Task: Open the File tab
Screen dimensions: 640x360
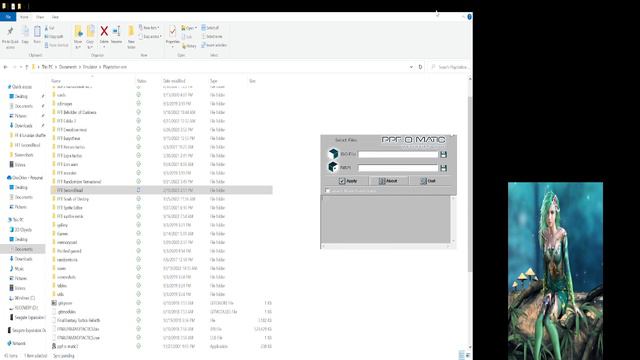Action: click(8, 17)
